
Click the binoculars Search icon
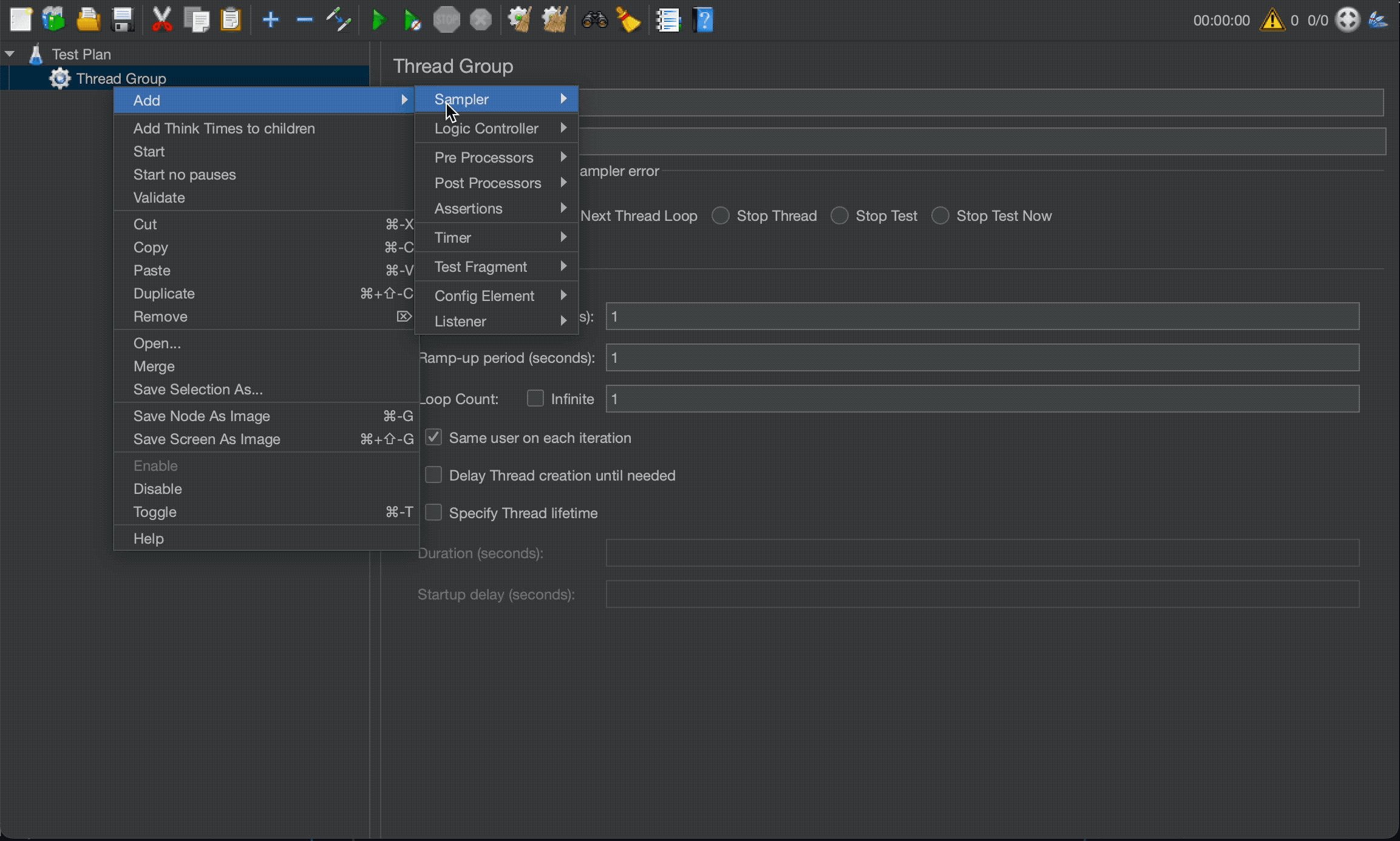coord(594,20)
